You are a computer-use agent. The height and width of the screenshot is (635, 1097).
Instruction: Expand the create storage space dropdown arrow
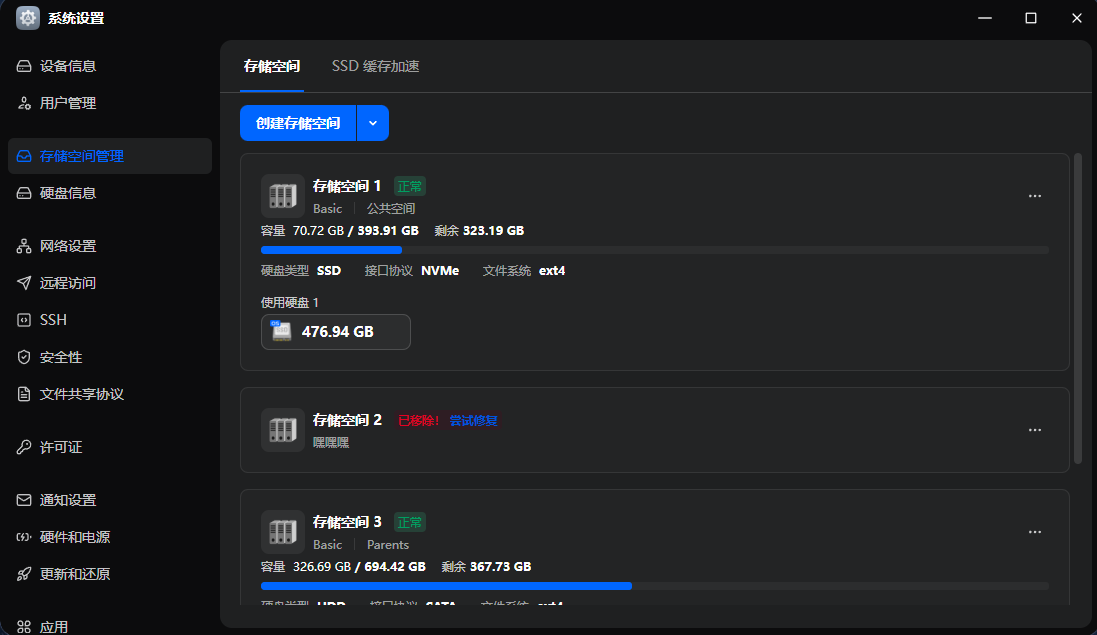[x=373, y=123]
